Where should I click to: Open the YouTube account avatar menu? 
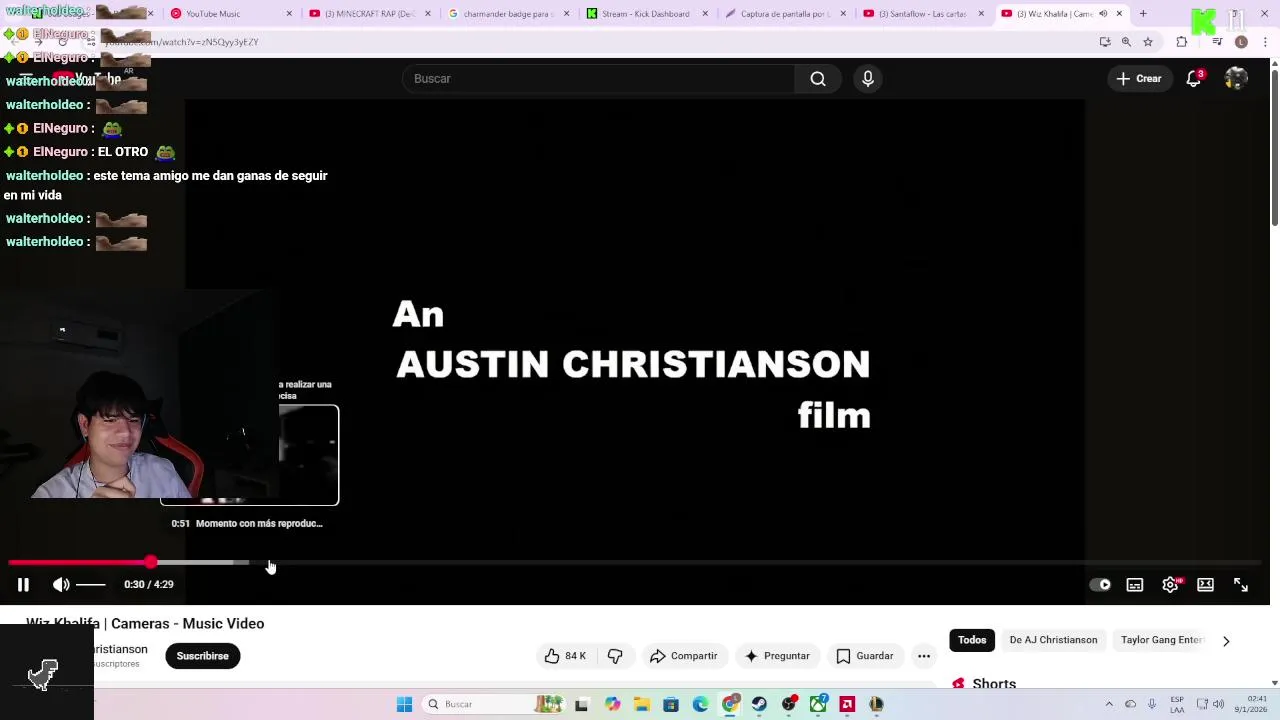1237,79
